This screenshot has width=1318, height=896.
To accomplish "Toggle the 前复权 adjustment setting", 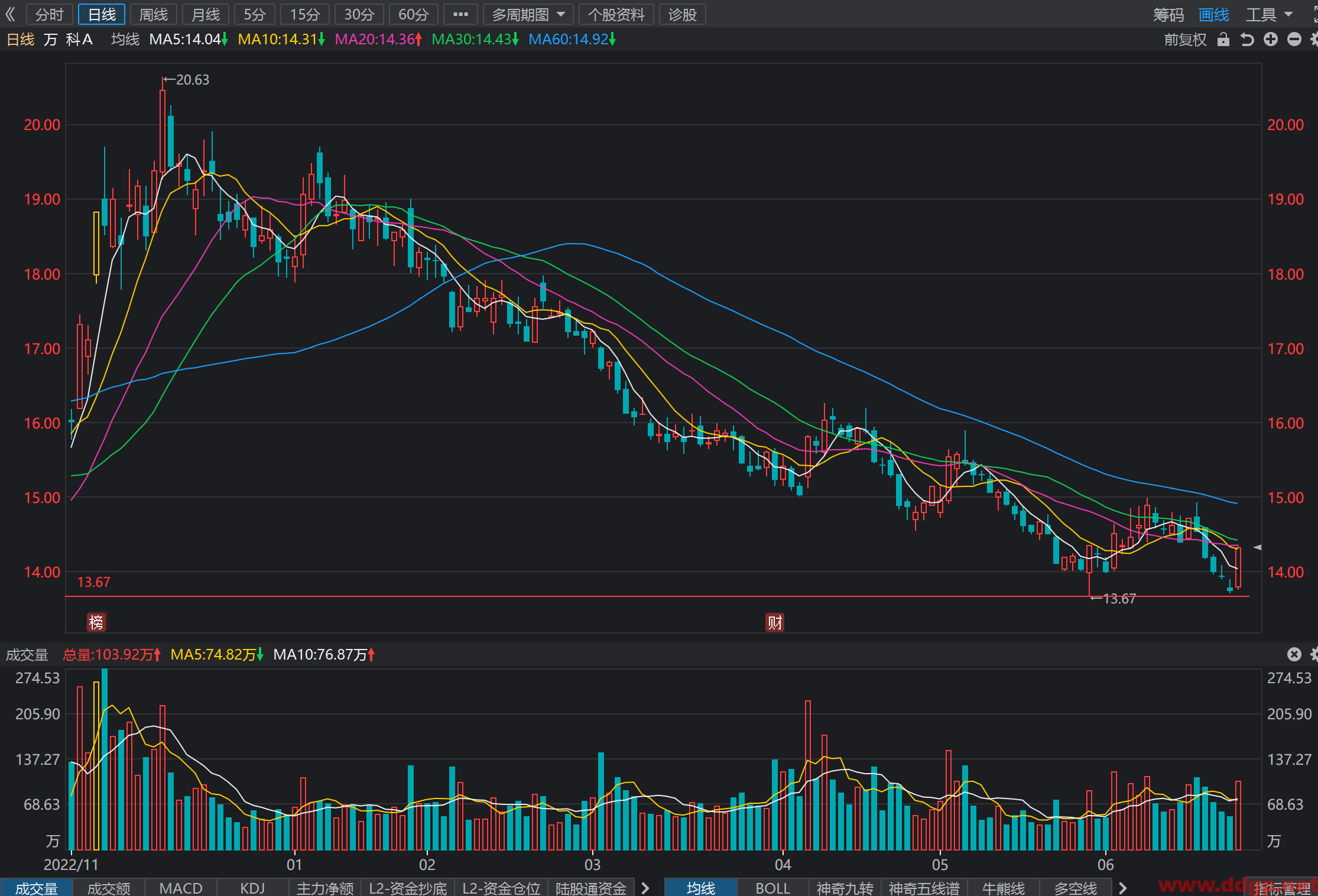I will pyautogui.click(x=1185, y=40).
